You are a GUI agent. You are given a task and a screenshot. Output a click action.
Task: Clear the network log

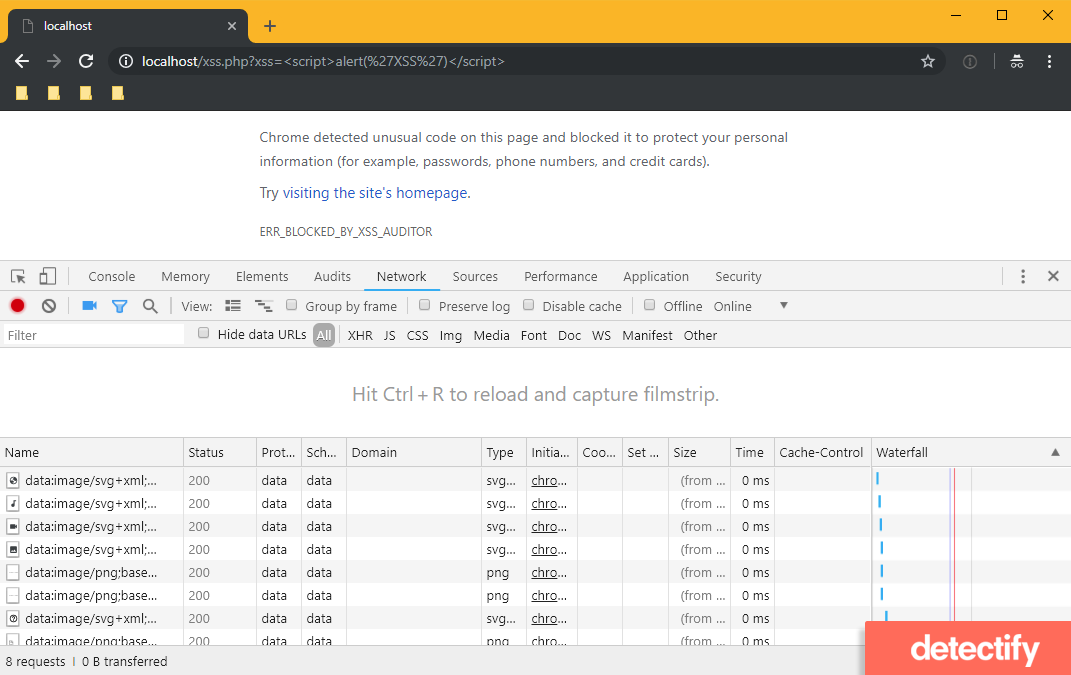click(48, 306)
